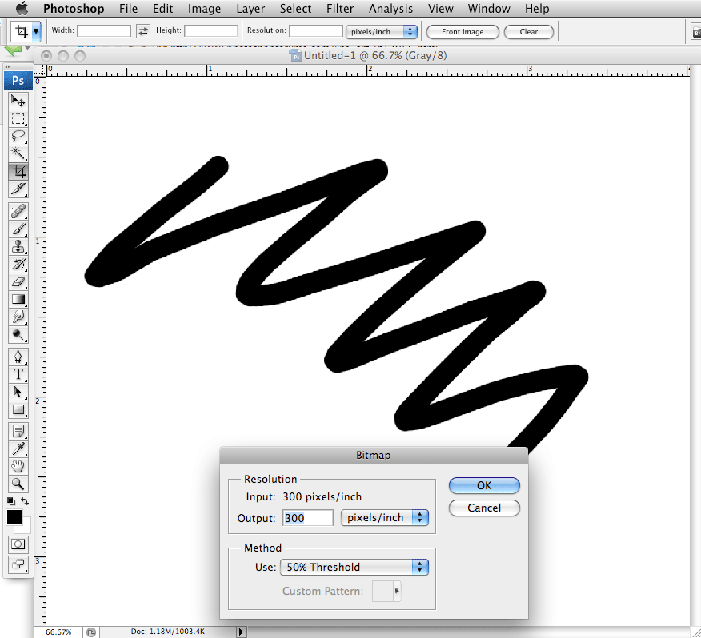The width and height of the screenshot is (701, 638).
Task: Select the Move tool
Action: click(x=18, y=100)
